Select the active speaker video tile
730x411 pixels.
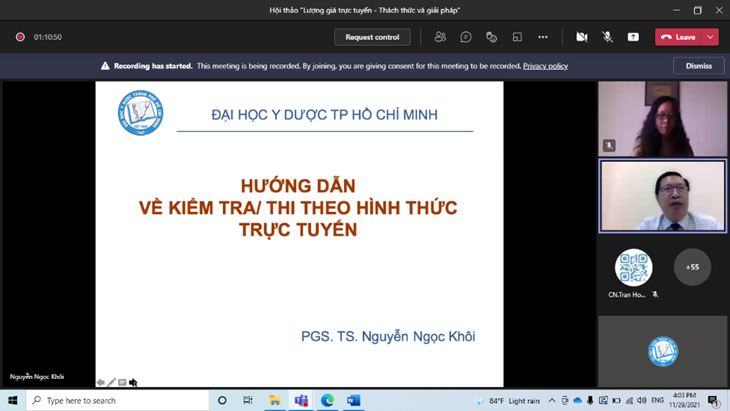tap(662, 195)
